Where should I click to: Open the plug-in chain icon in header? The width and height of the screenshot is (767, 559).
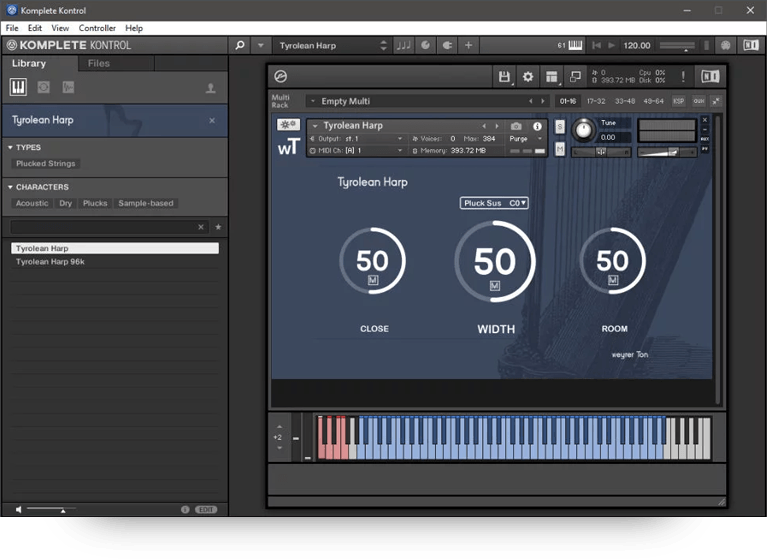pos(447,45)
